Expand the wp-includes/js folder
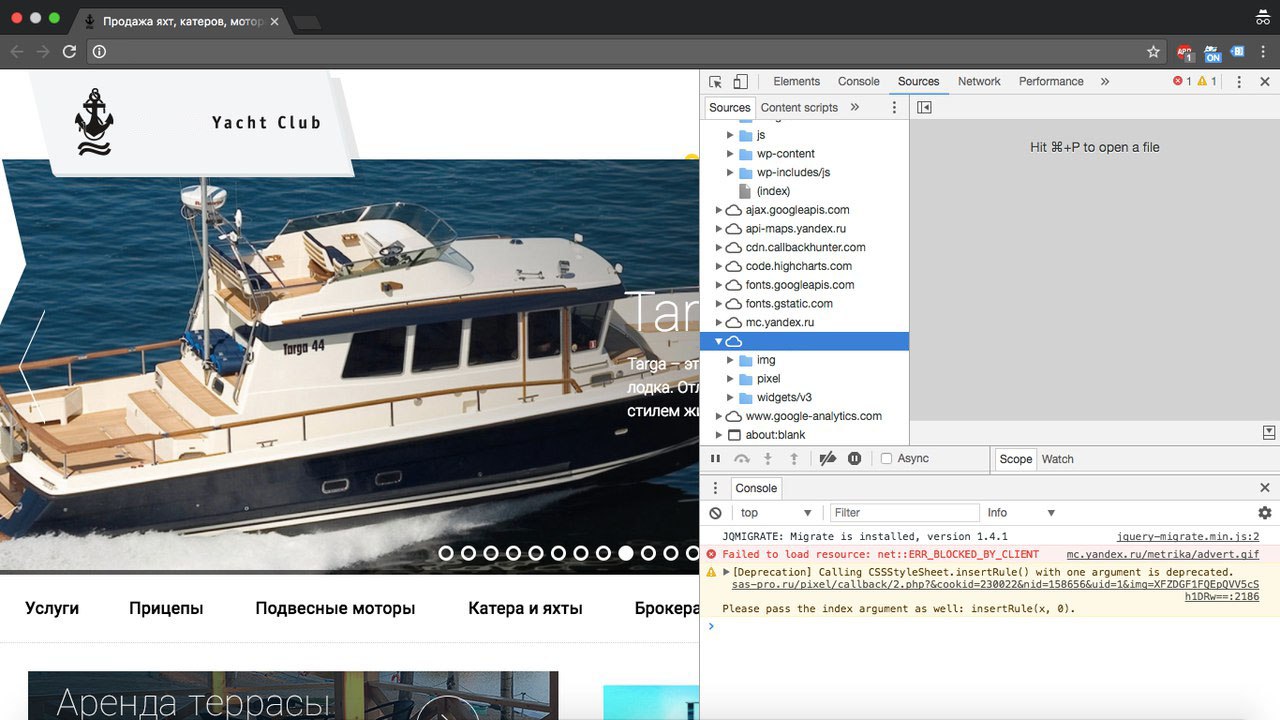Screen dimensions: 1280x720 pyautogui.click(x=730, y=173)
